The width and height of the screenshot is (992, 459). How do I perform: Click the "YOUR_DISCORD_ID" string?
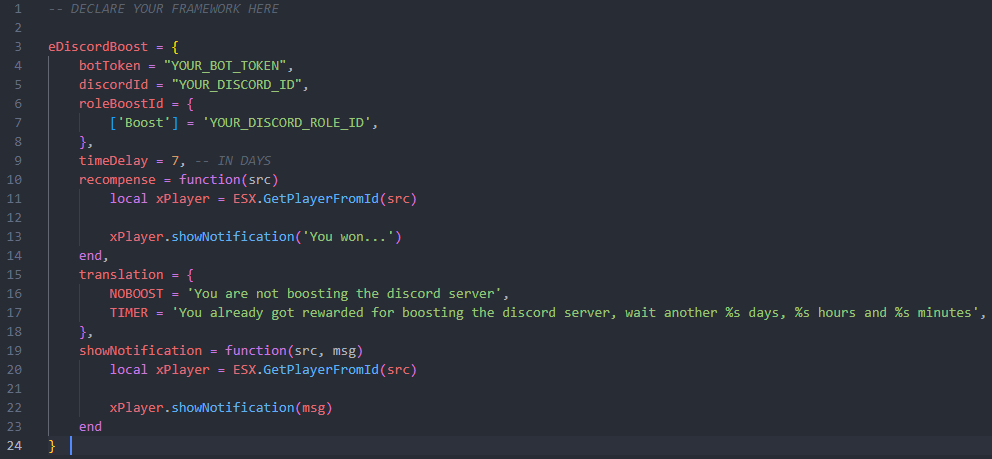pos(239,85)
